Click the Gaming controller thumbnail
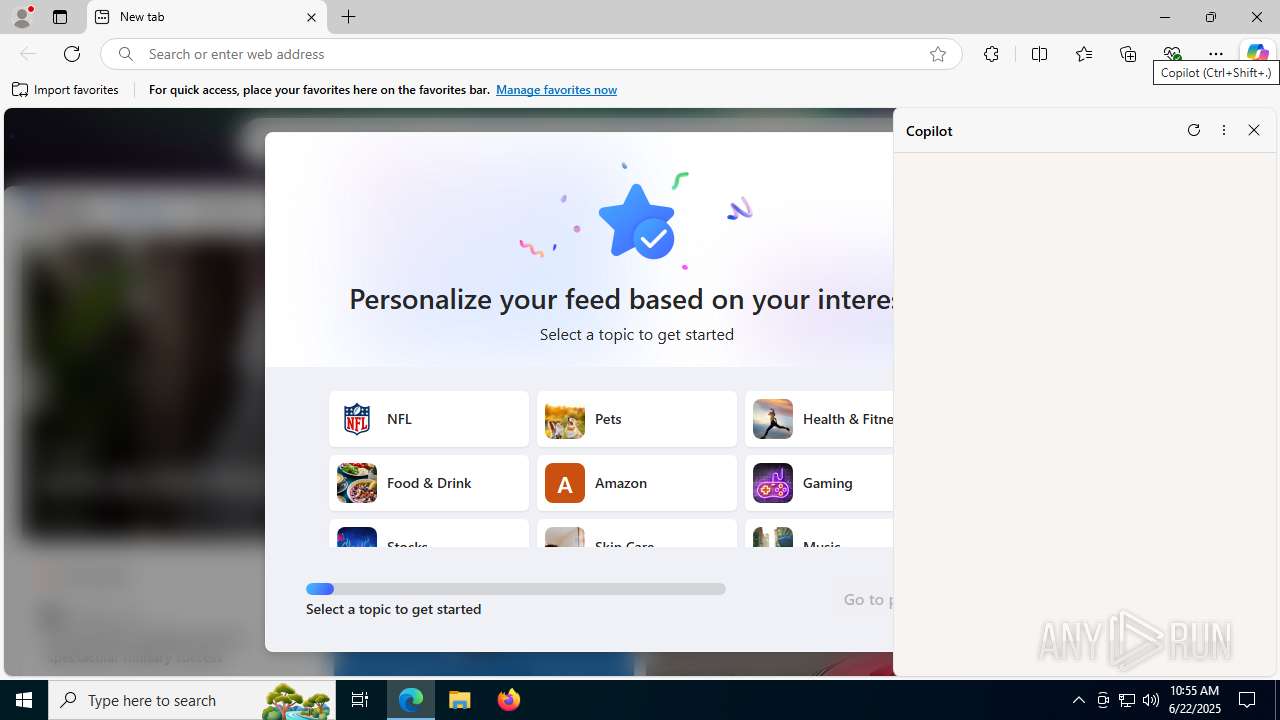 tap(773, 483)
